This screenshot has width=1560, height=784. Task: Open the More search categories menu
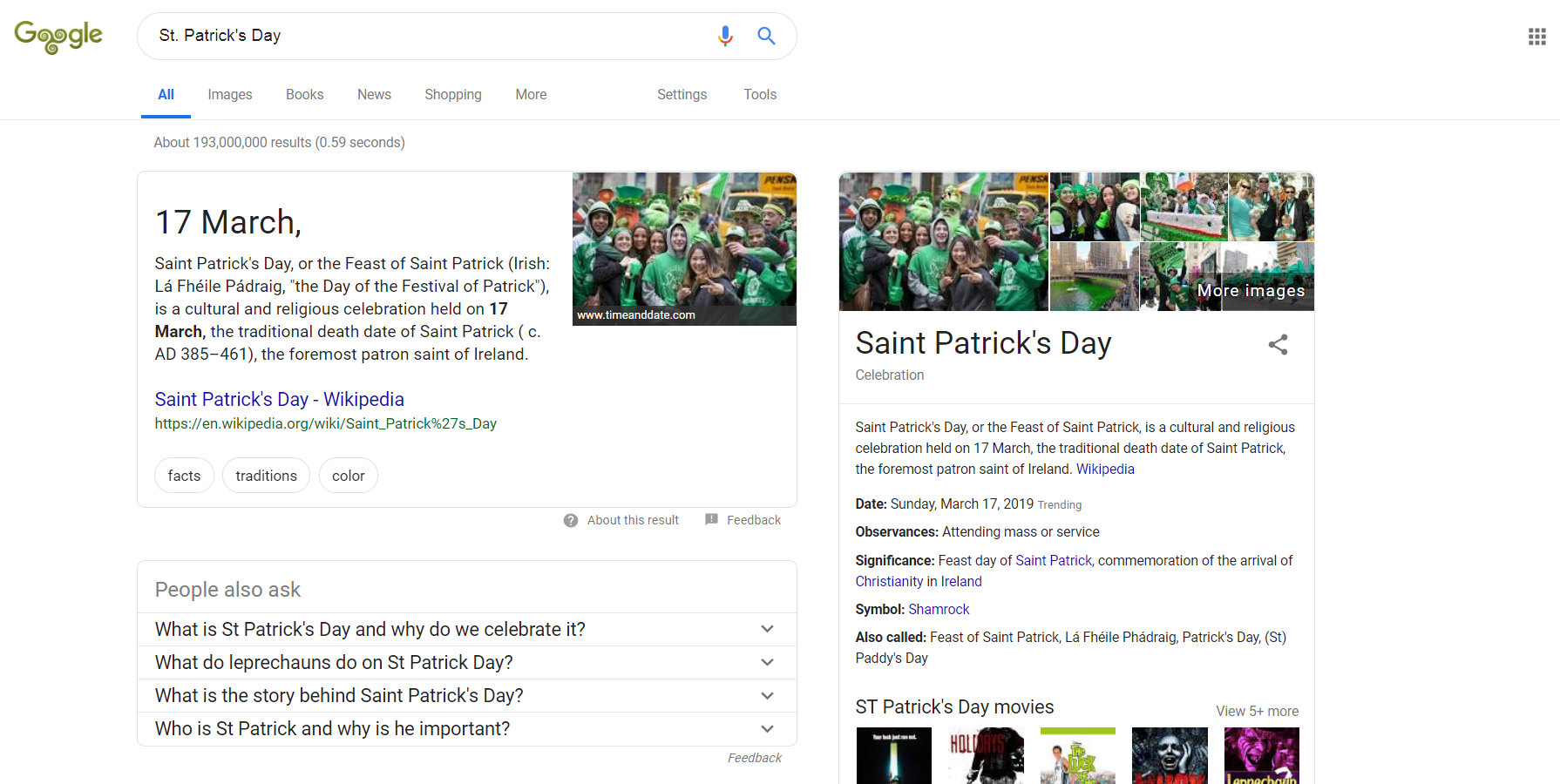(x=531, y=95)
